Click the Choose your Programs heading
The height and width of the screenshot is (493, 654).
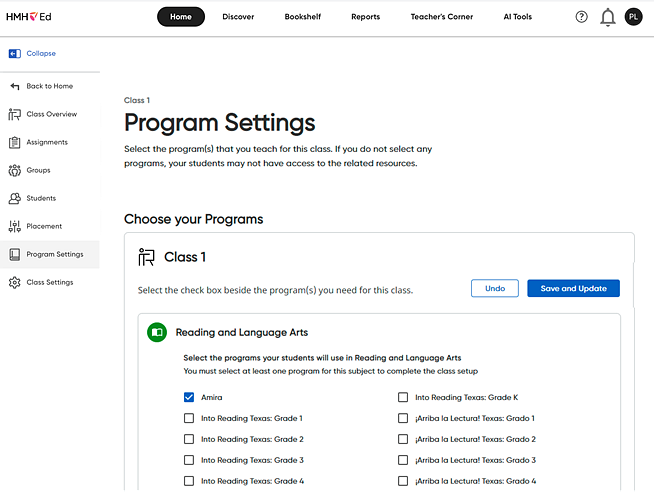point(194,219)
